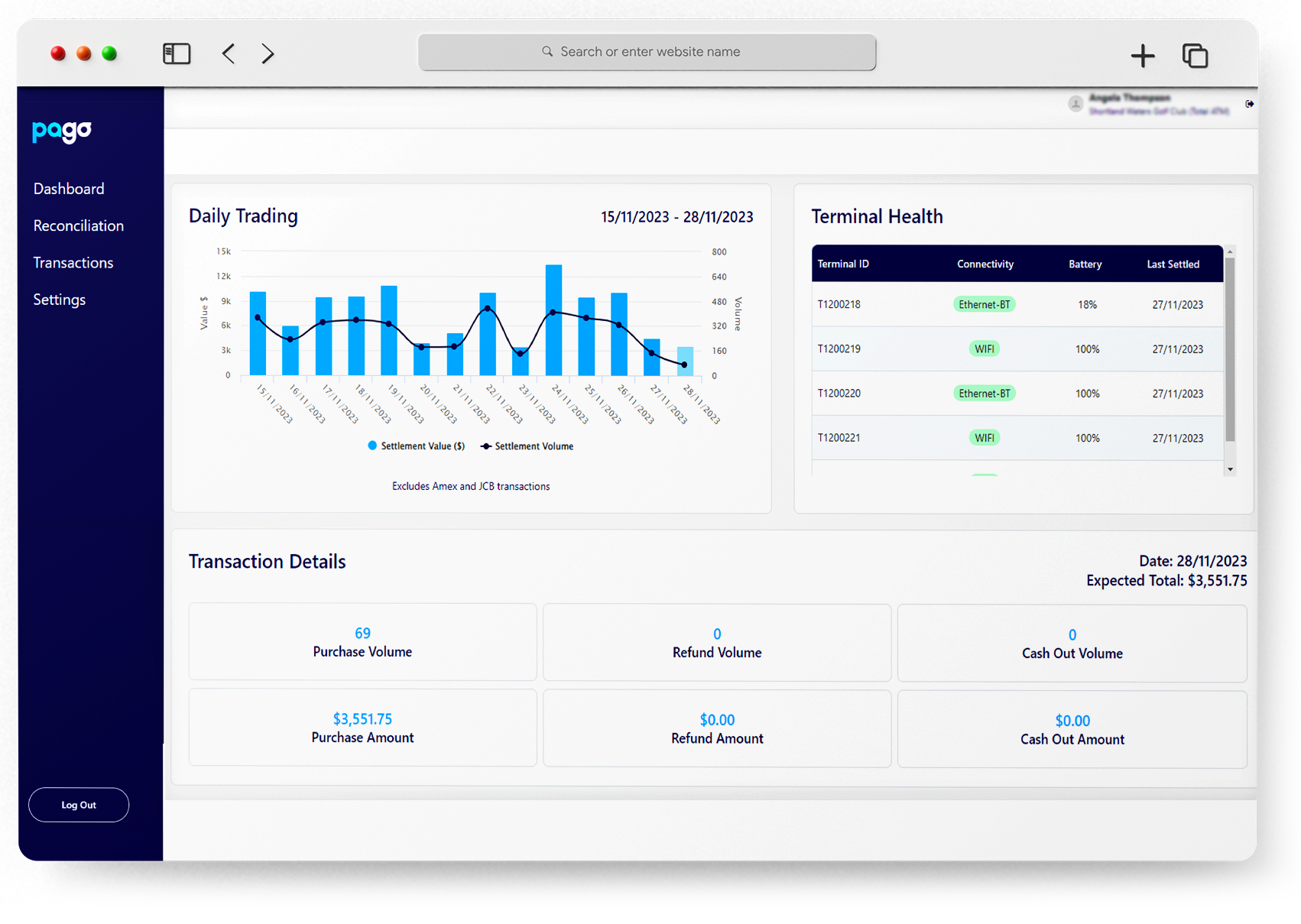This screenshot has width=1301, height=924.
Task: Select the Purchase Amount card
Action: click(x=362, y=727)
